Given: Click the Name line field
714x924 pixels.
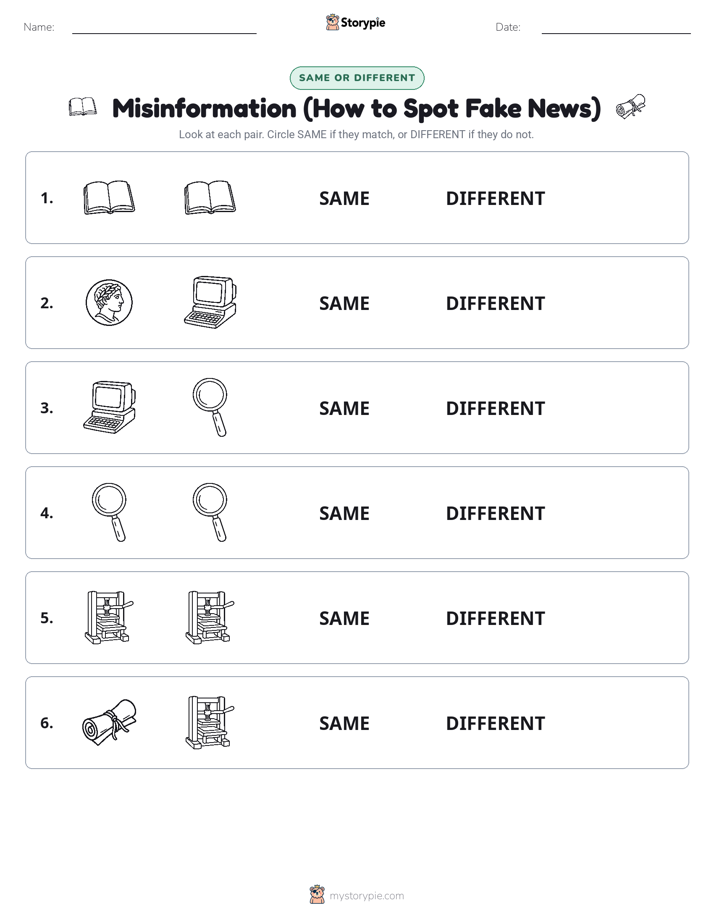Looking at the screenshot, I should 164,27.
